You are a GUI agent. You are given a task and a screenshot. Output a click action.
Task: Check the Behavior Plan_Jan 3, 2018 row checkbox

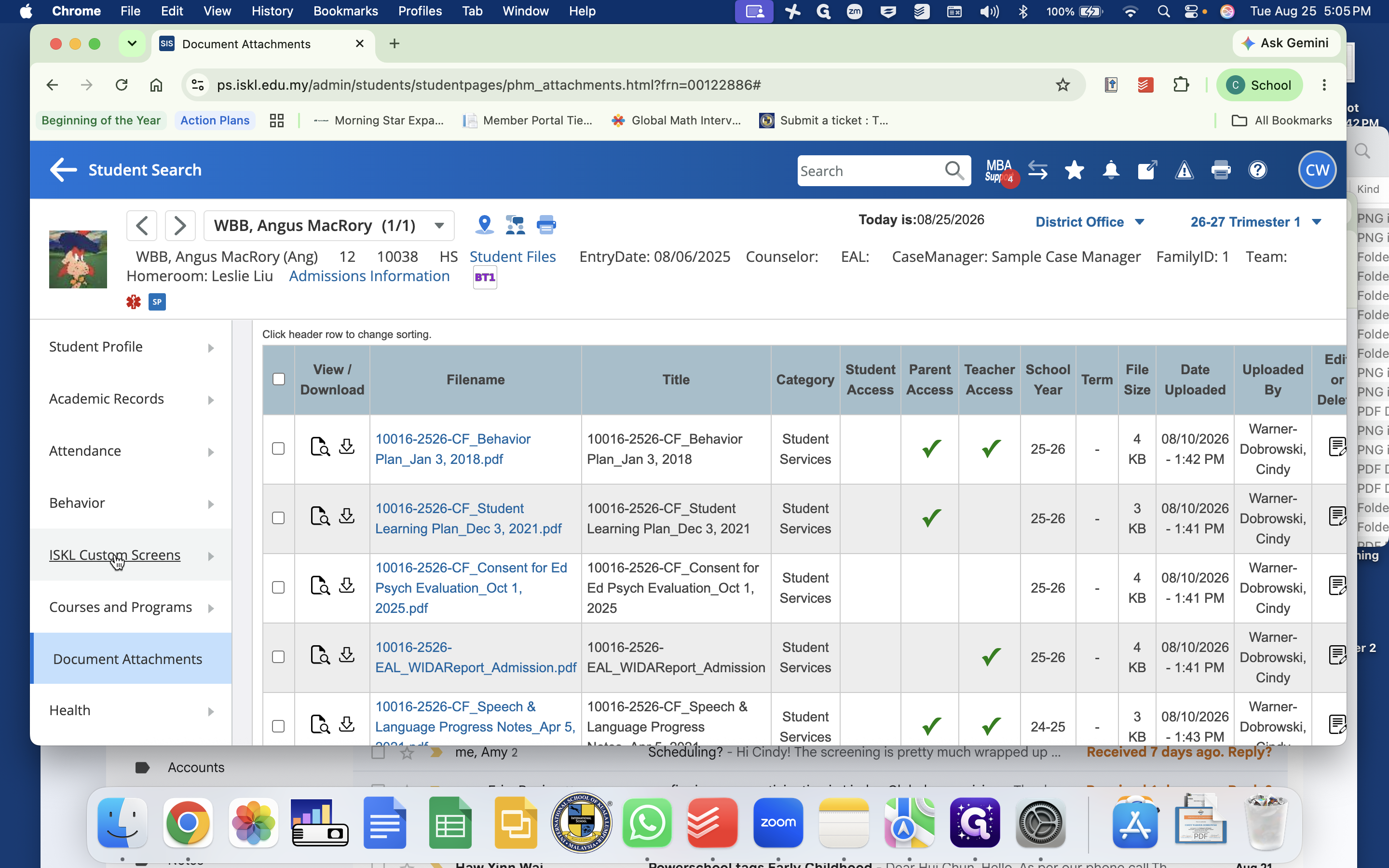pos(278,448)
